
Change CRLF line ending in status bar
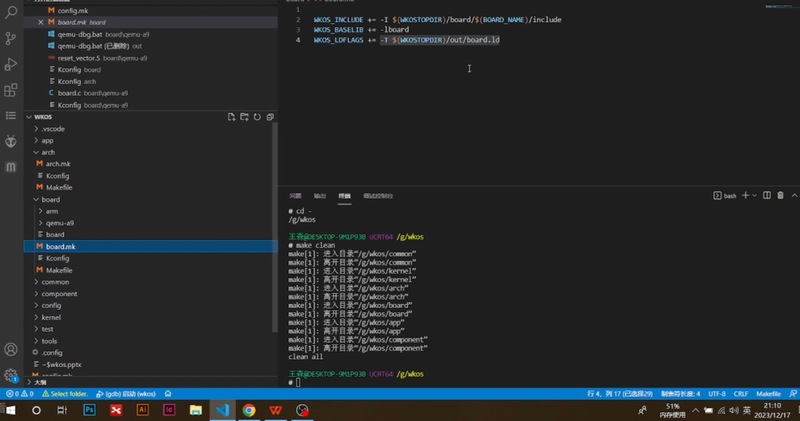point(741,394)
